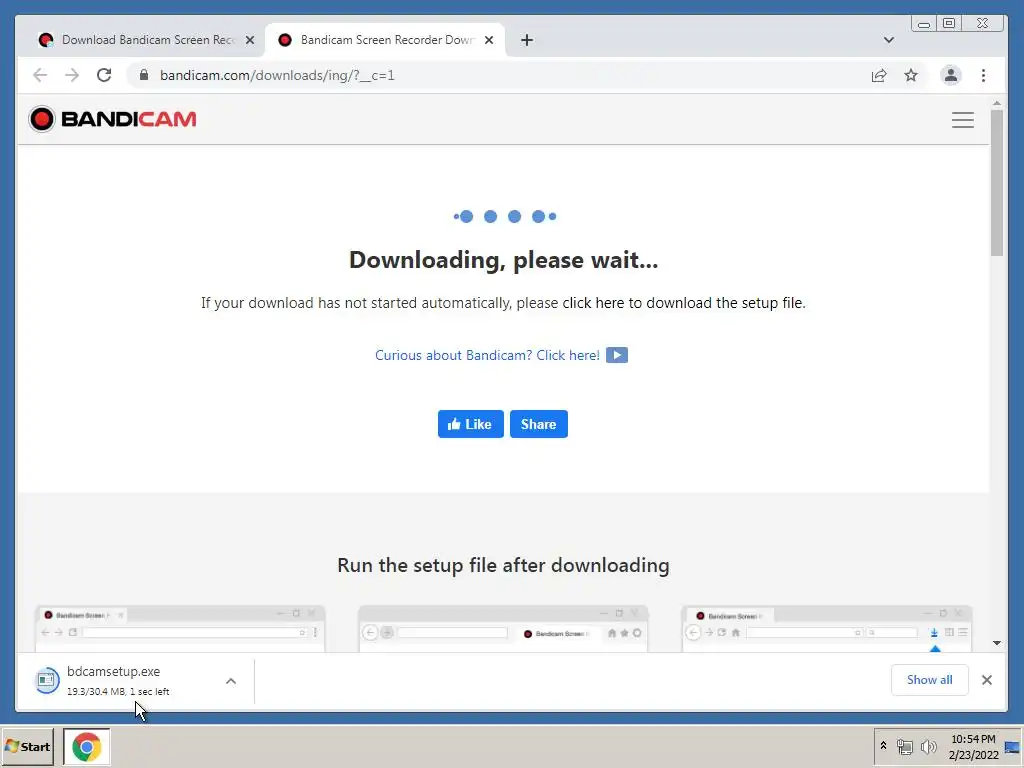Click Show all downloads
The image size is (1024, 768).
click(x=929, y=680)
